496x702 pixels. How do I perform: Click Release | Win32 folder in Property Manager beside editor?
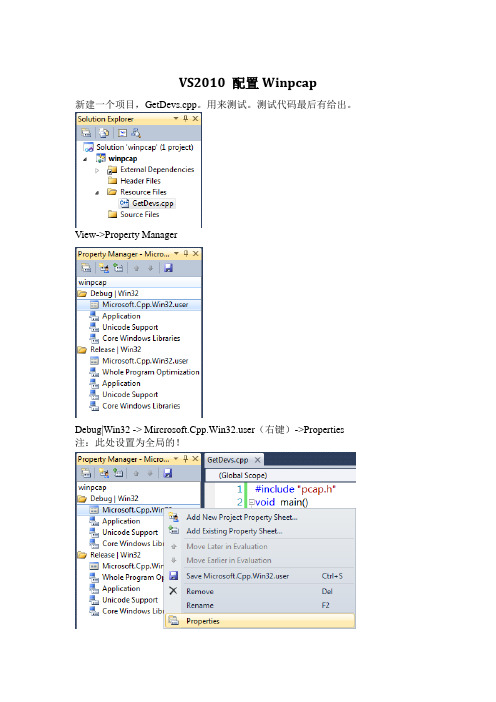pyautogui.click(x=110, y=555)
